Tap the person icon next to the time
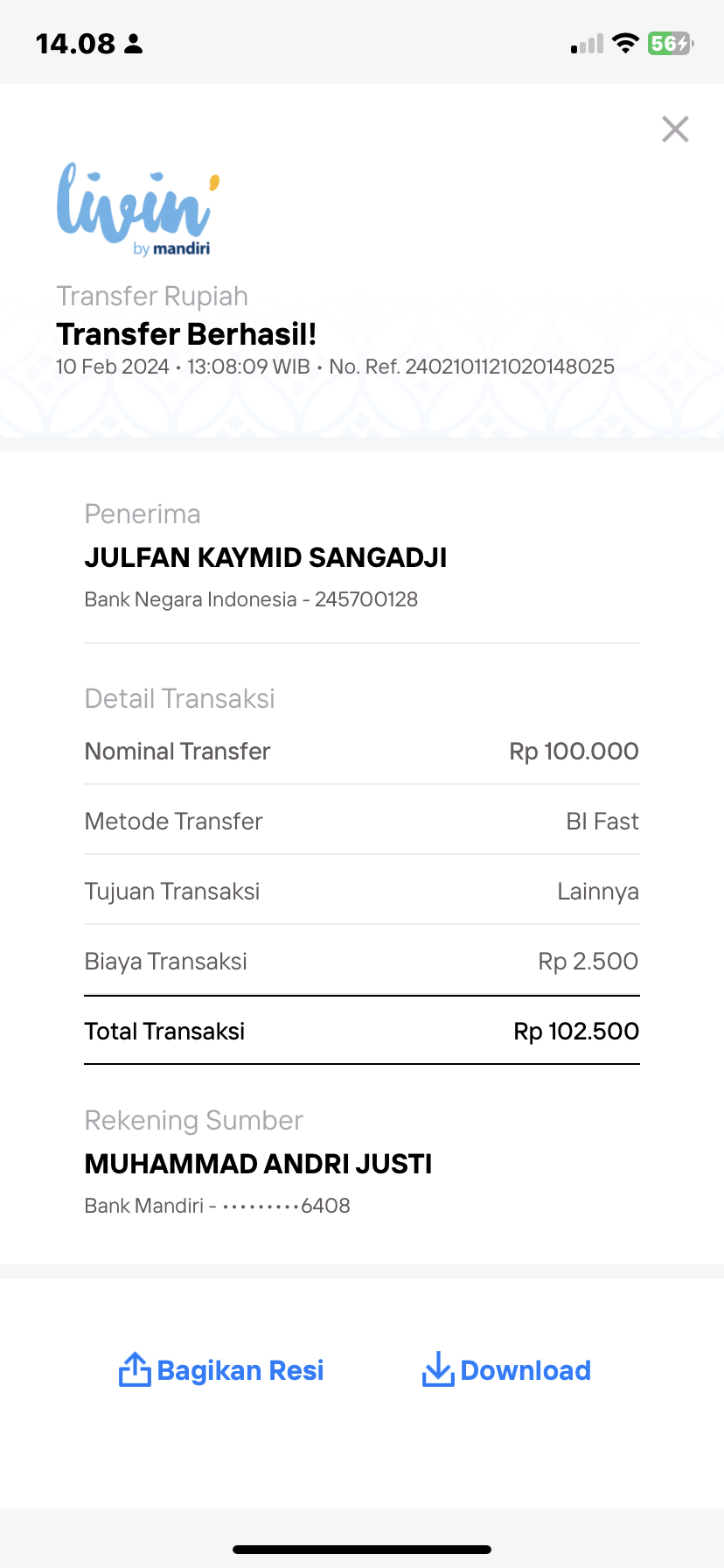This screenshot has height=1568, width=724. coord(133,44)
